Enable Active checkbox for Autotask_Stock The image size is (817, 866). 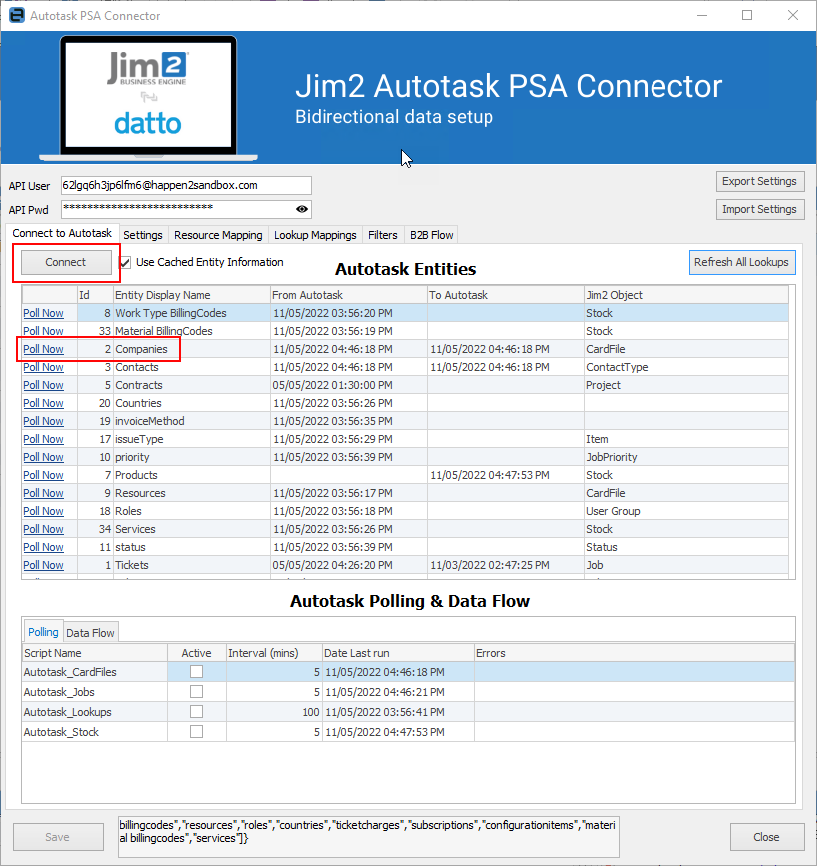[196, 731]
